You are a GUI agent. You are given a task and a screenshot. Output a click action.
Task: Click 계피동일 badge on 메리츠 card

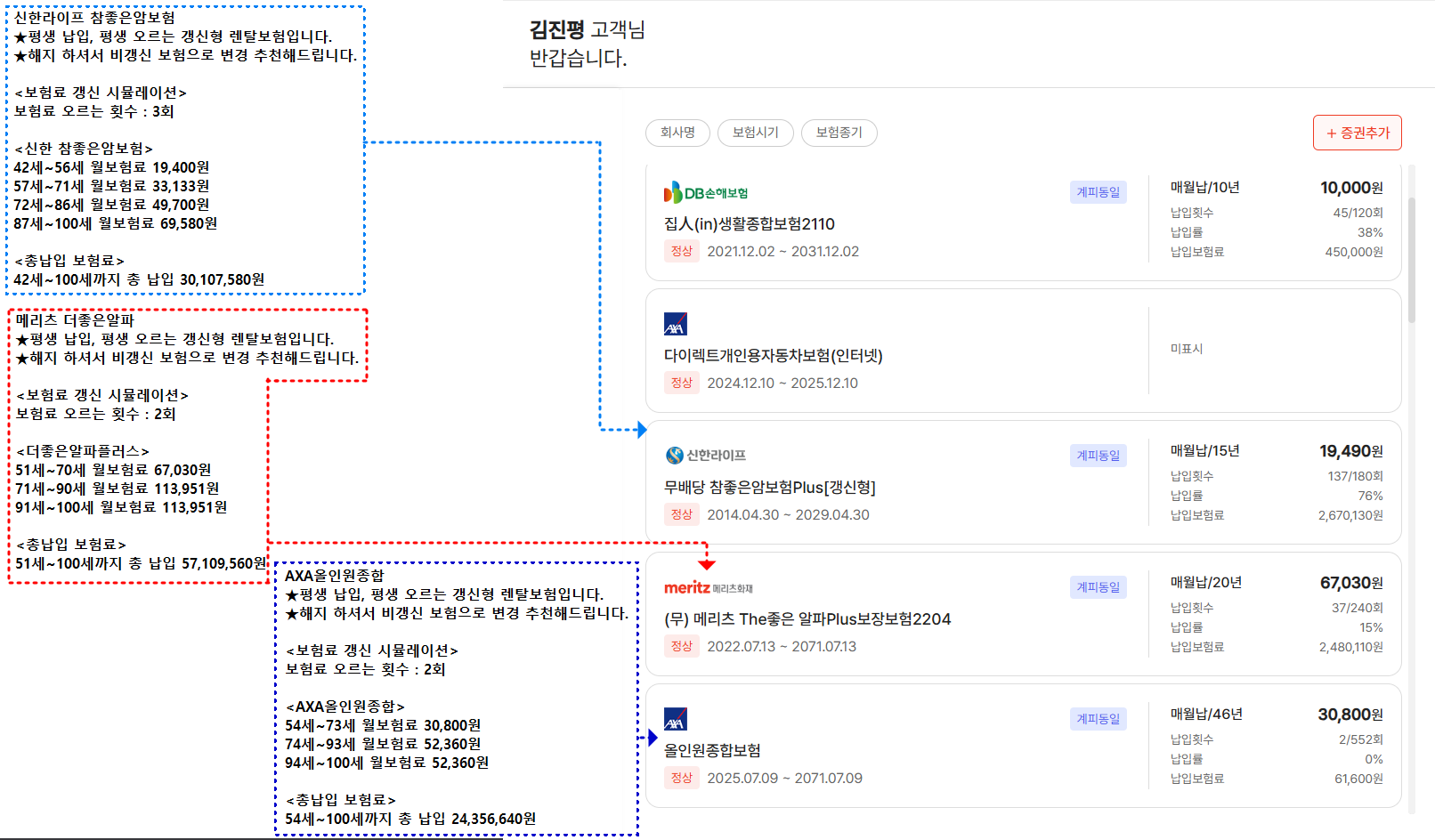[1099, 587]
